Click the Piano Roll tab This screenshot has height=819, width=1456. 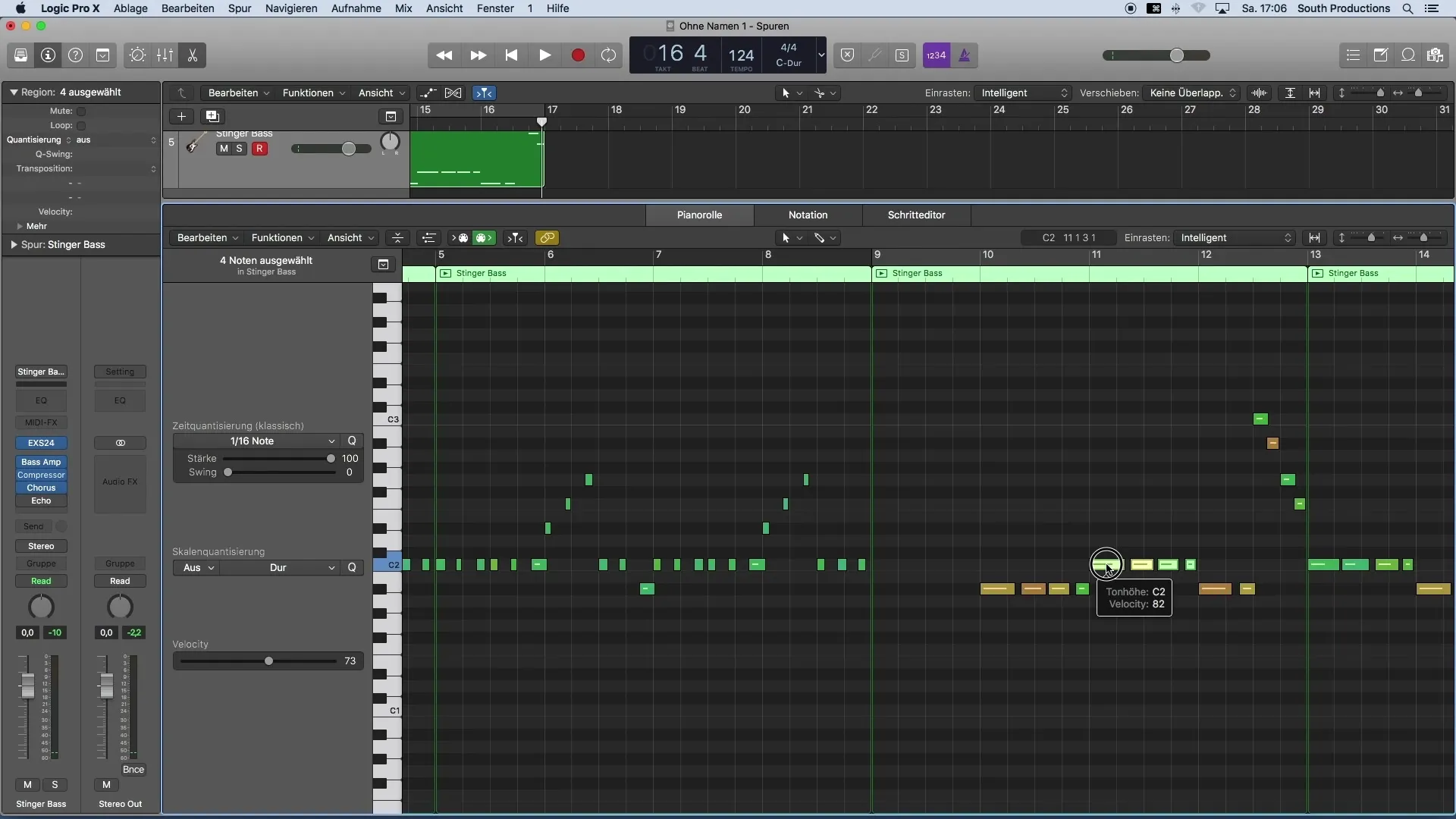700,214
